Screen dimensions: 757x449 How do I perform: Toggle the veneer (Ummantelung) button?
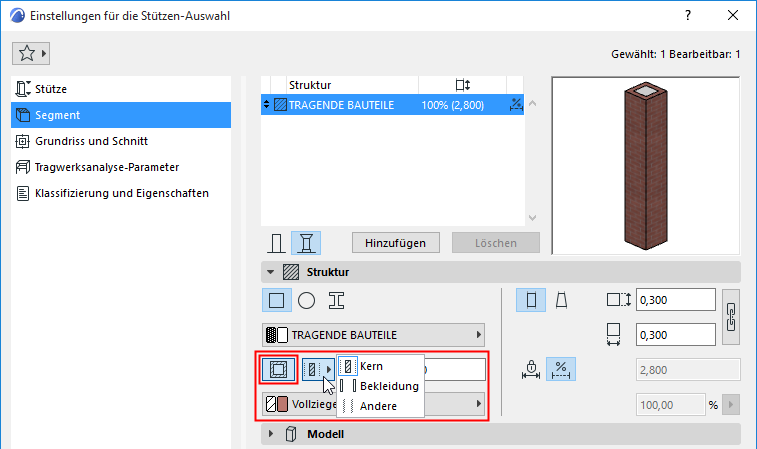pyautogui.click(x=278, y=369)
